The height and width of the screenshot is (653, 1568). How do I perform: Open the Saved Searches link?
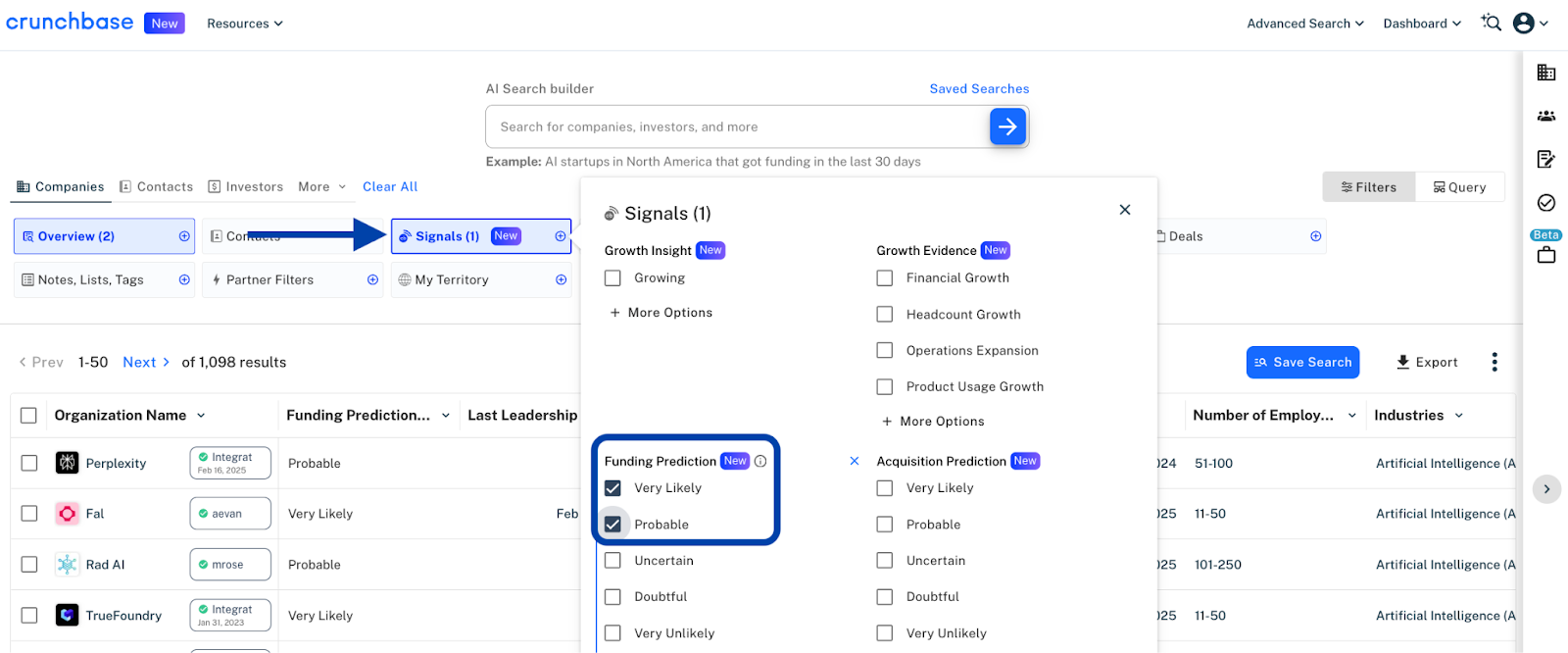[979, 88]
